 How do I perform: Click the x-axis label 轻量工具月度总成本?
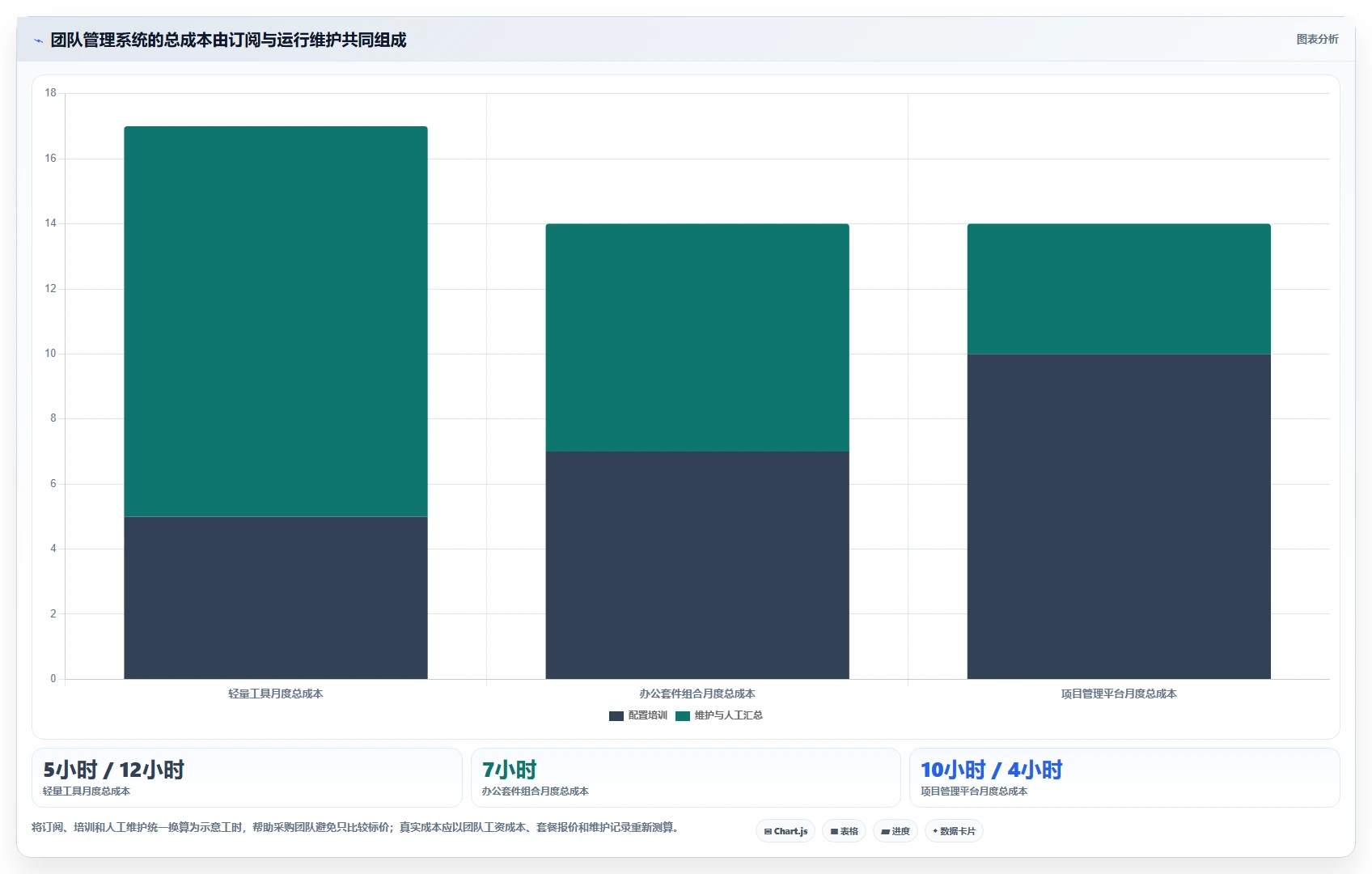(276, 694)
